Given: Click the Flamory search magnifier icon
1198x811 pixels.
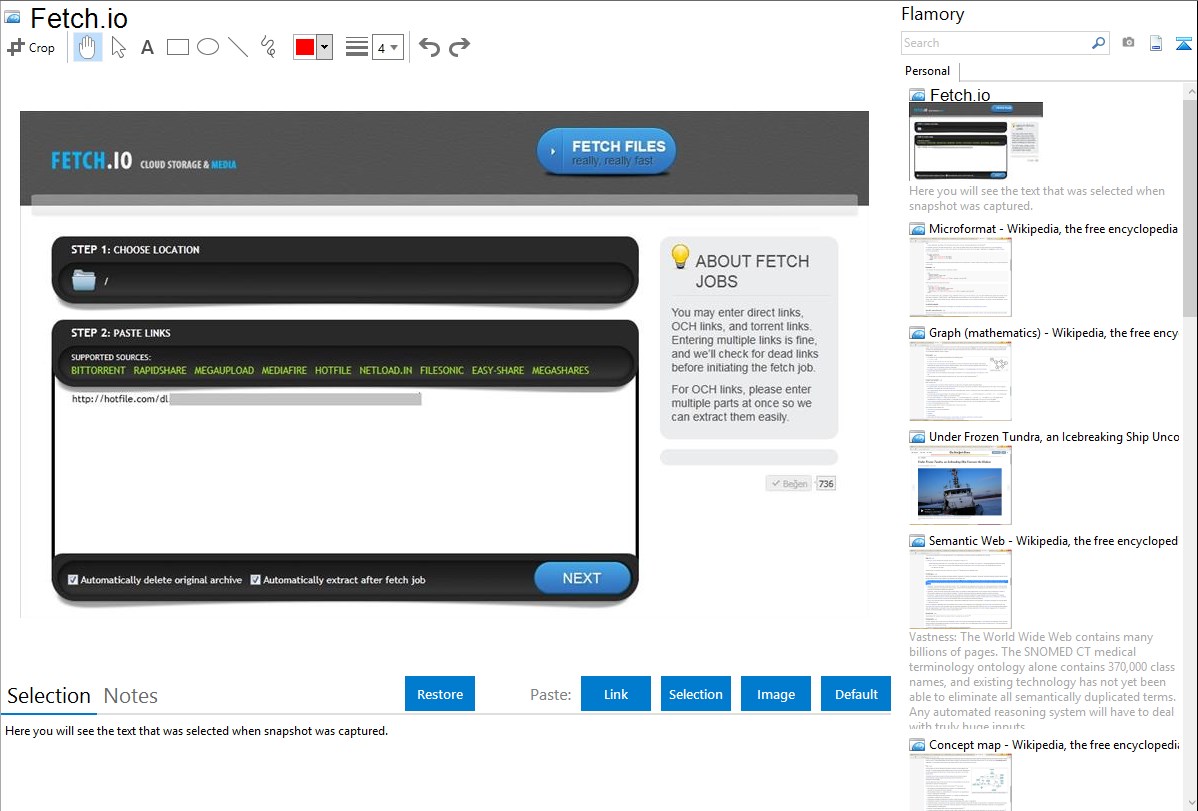Looking at the screenshot, I should [x=1098, y=43].
